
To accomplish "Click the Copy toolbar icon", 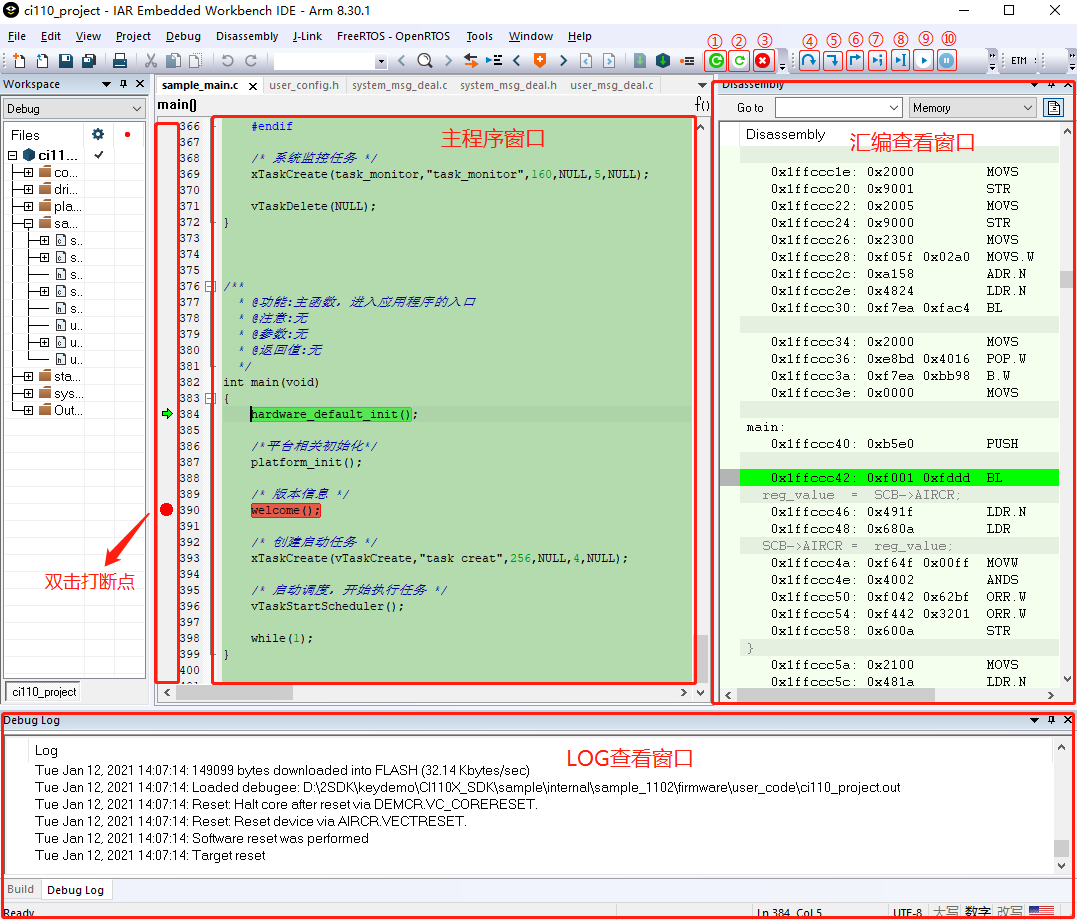I will [x=173, y=61].
